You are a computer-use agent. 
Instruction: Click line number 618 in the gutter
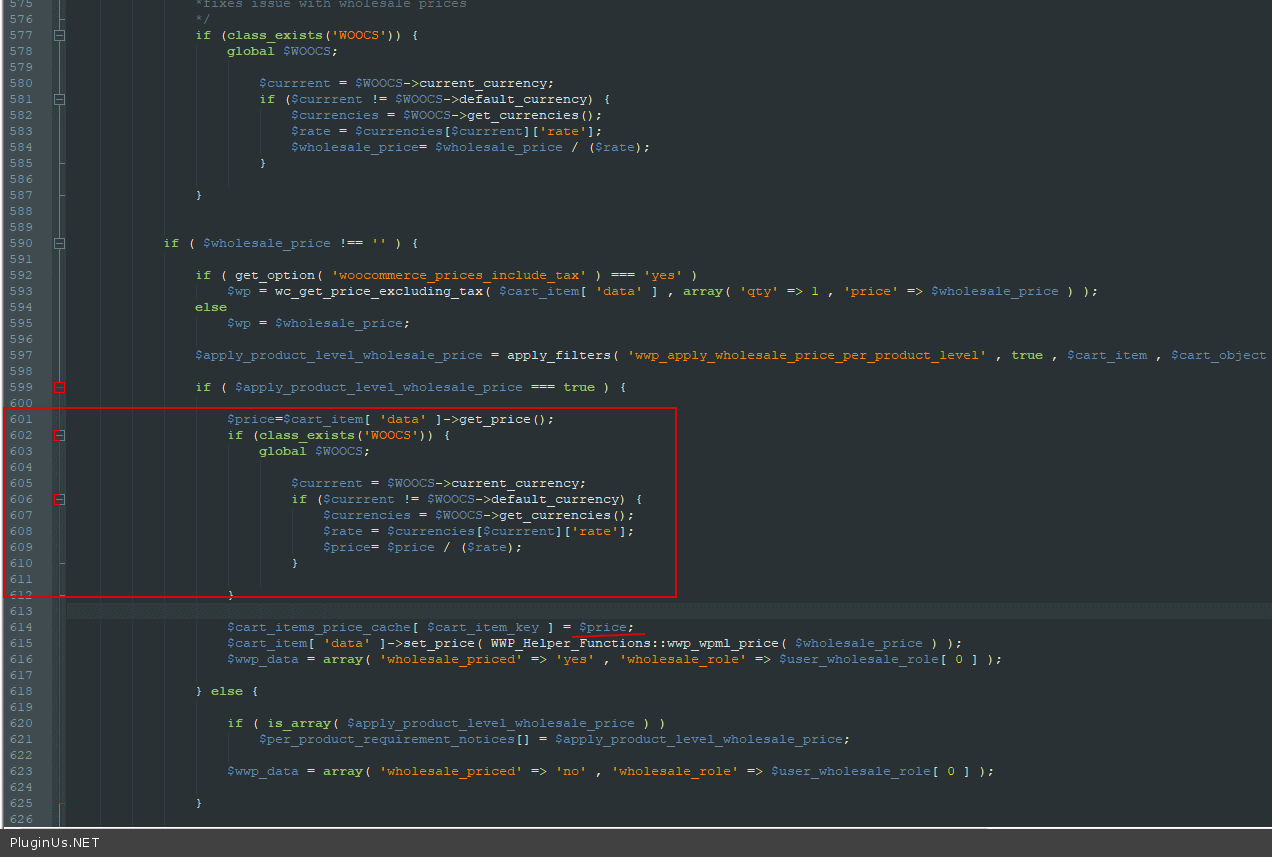(21, 691)
